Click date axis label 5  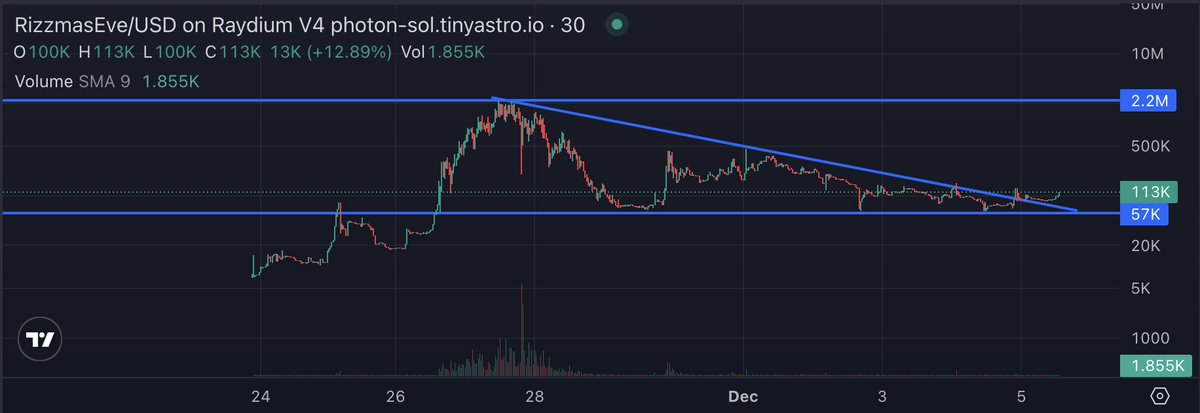(1020, 395)
